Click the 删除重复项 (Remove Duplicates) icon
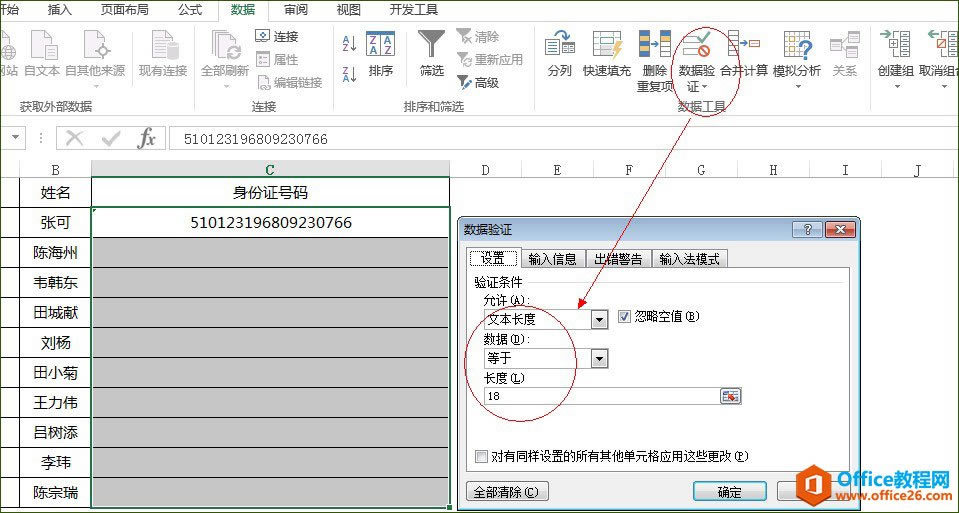The height and width of the screenshot is (513, 959). (x=654, y=46)
